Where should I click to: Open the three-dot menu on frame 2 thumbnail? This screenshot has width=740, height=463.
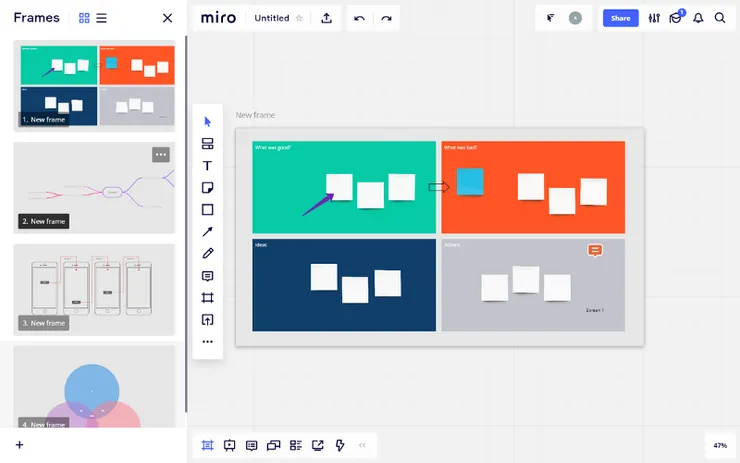pos(161,154)
